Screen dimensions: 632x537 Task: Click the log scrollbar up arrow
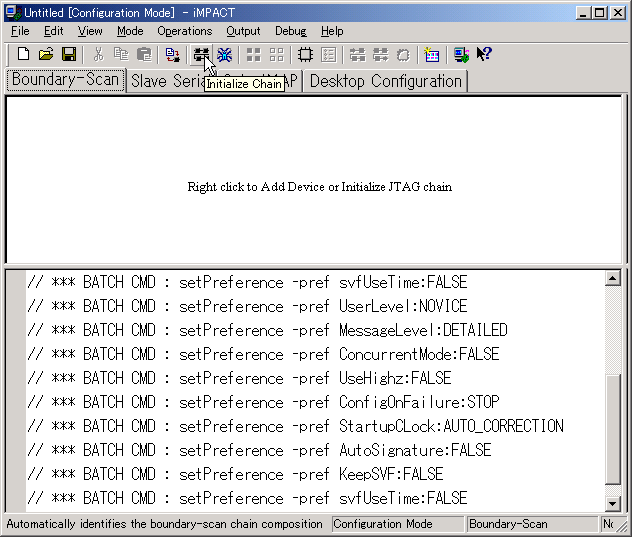point(613,280)
